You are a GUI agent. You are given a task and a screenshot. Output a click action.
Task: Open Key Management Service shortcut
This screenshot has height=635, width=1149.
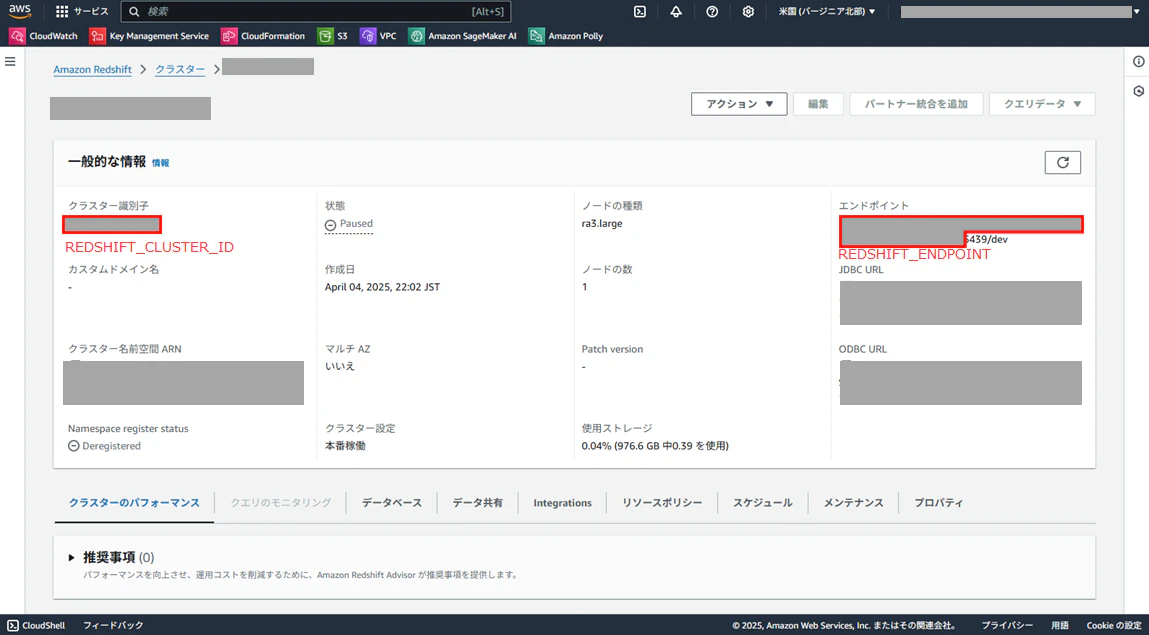point(149,35)
